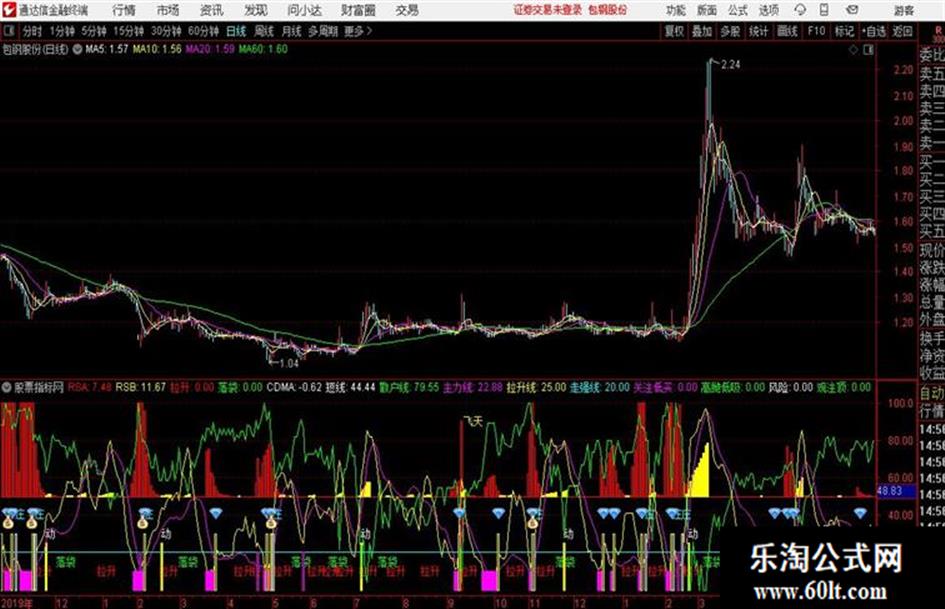Viewport: 945px width, 609px height.
Task: Click the 统计 statistics button
Action: click(x=758, y=31)
